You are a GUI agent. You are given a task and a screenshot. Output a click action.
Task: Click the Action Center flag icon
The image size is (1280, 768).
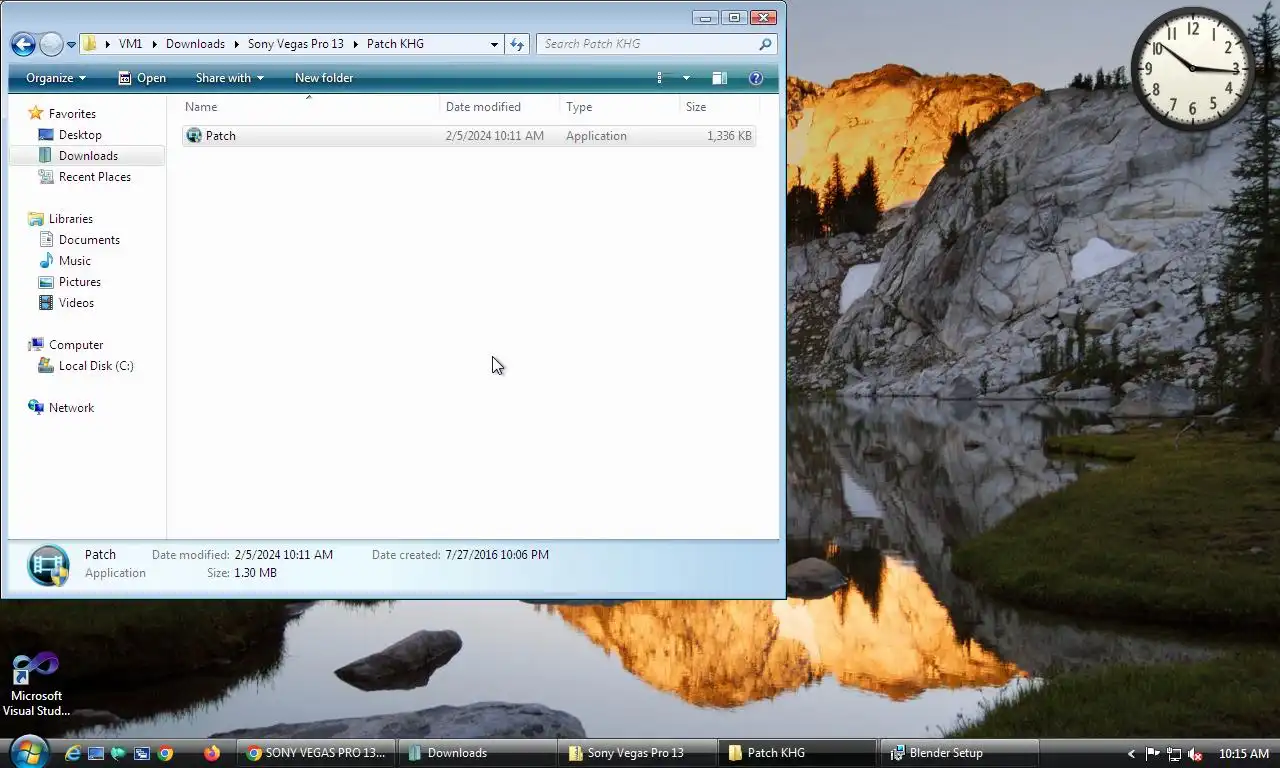[1153, 754]
